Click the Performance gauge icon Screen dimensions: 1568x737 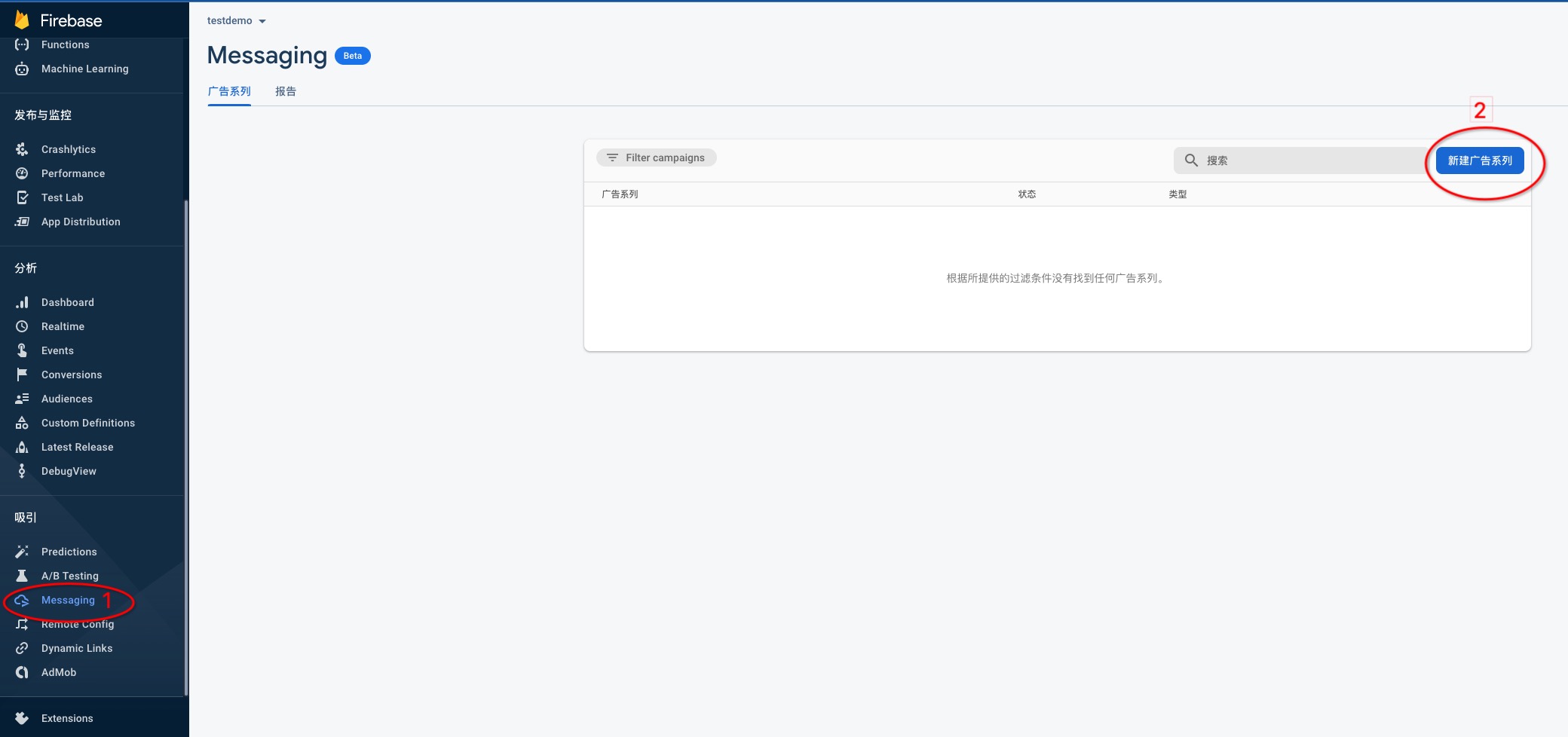pyautogui.click(x=22, y=173)
